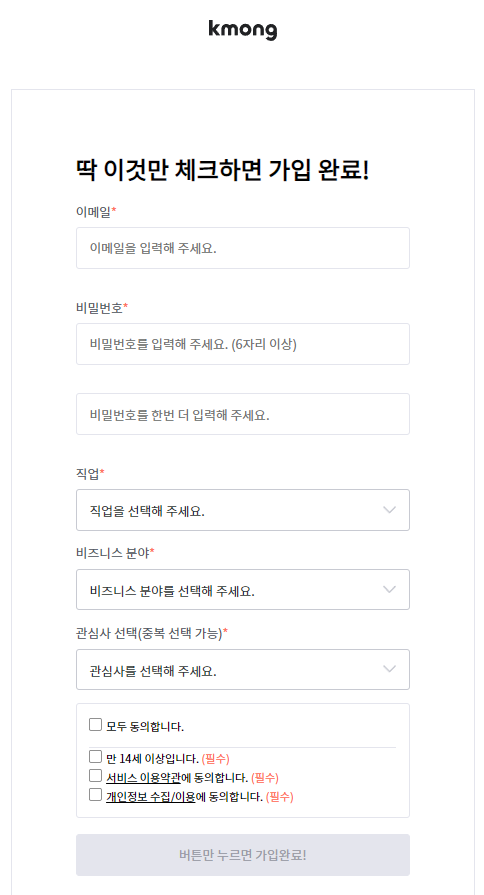Click the 모두 동의합니다 label text
This screenshot has width=484, height=895.
pos(145,727)
